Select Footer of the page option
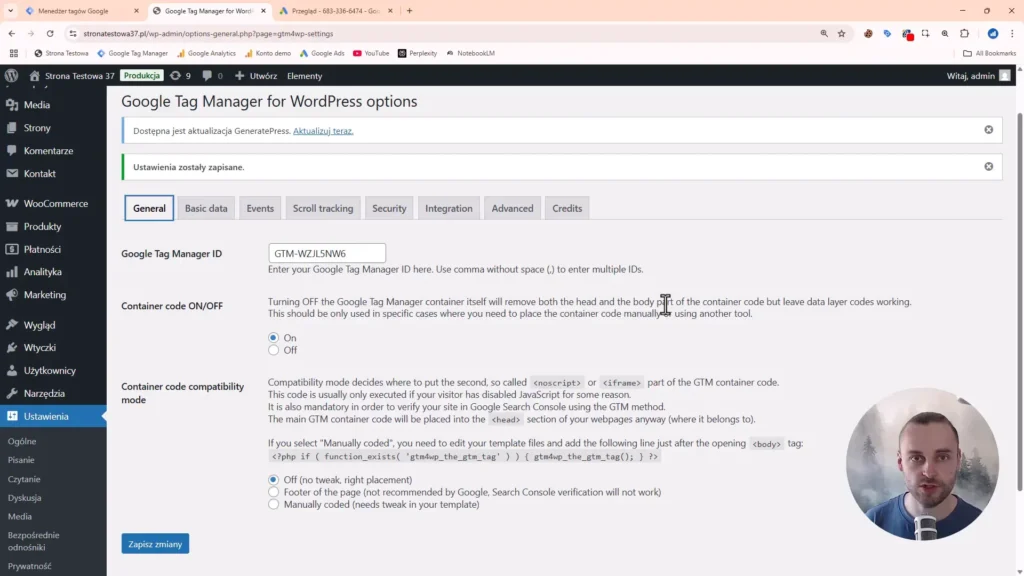 click(273, 492)
